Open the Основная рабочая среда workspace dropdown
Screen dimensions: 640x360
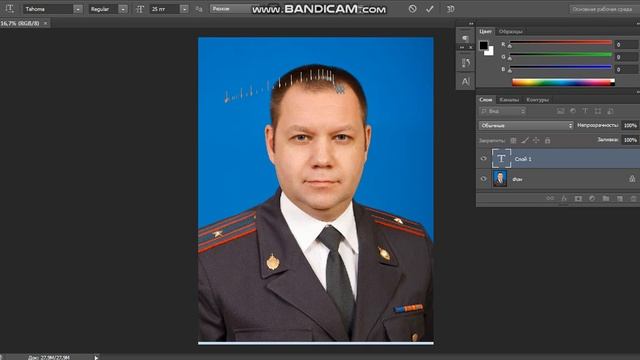tap(603, 9)
